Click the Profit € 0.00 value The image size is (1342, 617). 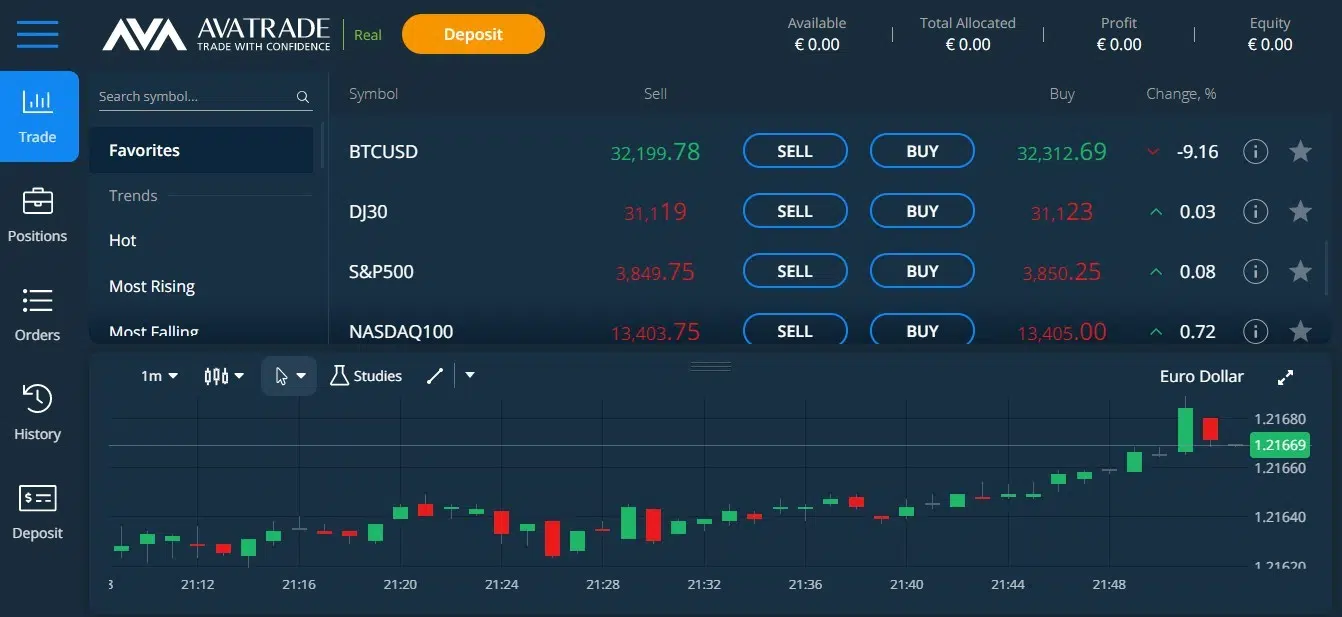coord(1119,44)
